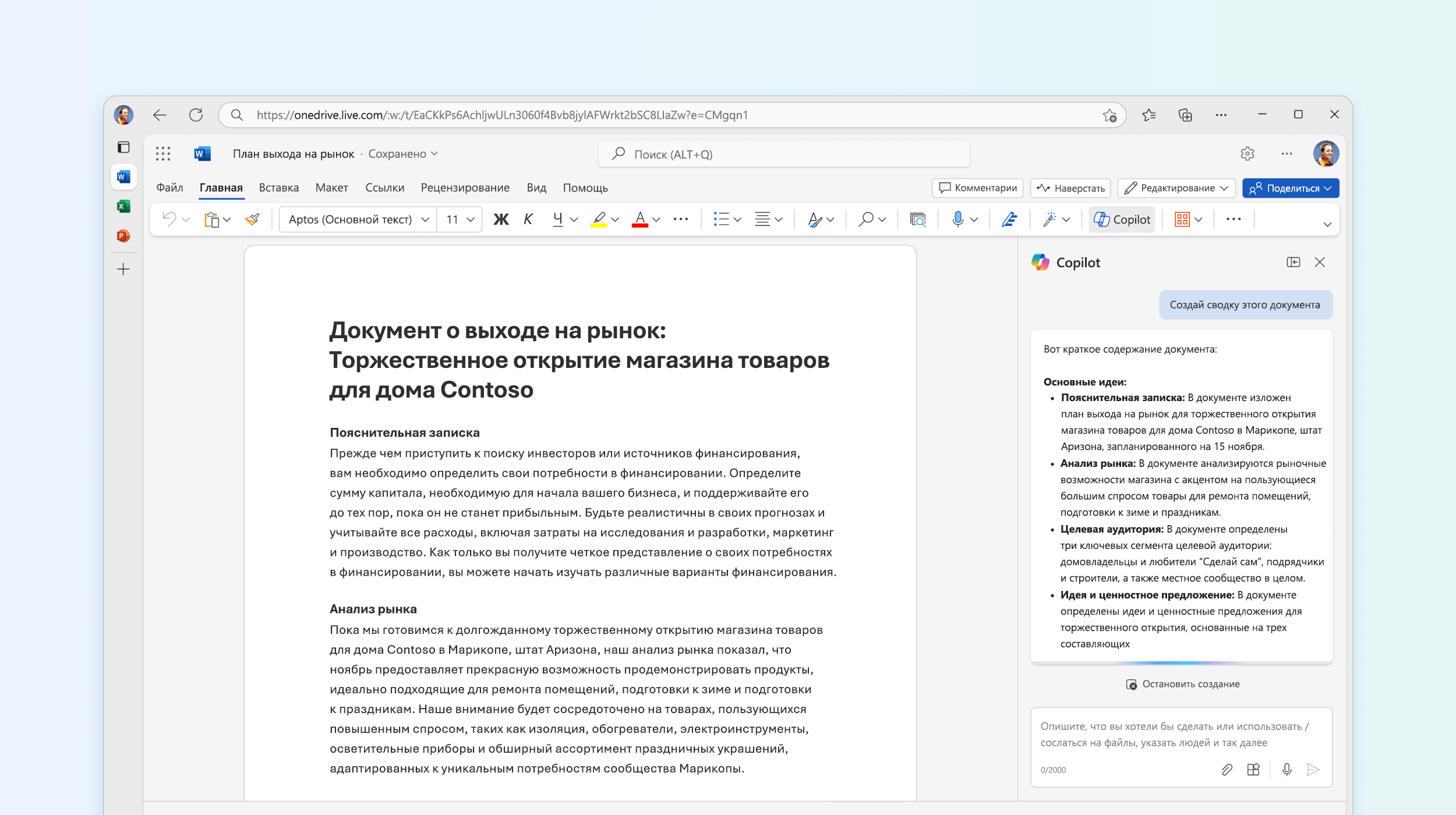Click the Copilot microphone input icon

[1287, 770]
